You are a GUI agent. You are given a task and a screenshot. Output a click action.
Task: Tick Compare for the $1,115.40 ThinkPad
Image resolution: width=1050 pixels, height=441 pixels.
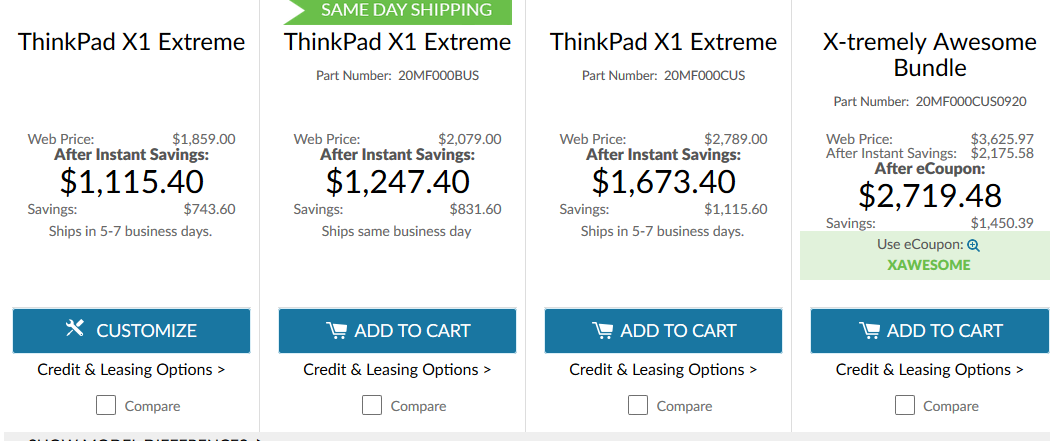106,405
